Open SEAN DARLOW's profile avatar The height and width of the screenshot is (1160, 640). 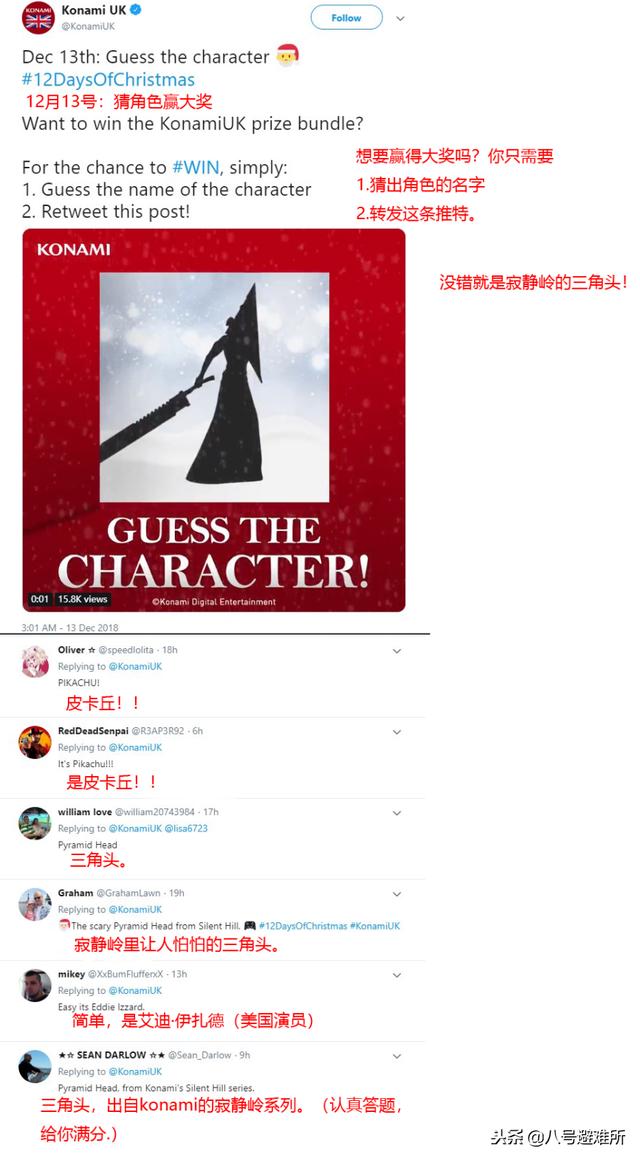[x=35, y=1067]
